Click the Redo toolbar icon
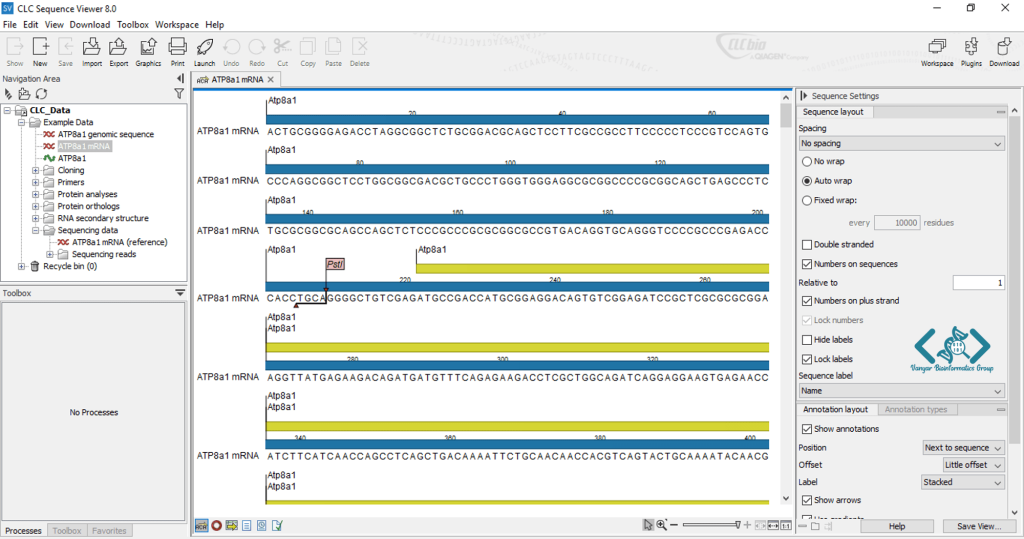Image resolution: width=1024 pixels, height=539 pixels. tap(257, 52)
